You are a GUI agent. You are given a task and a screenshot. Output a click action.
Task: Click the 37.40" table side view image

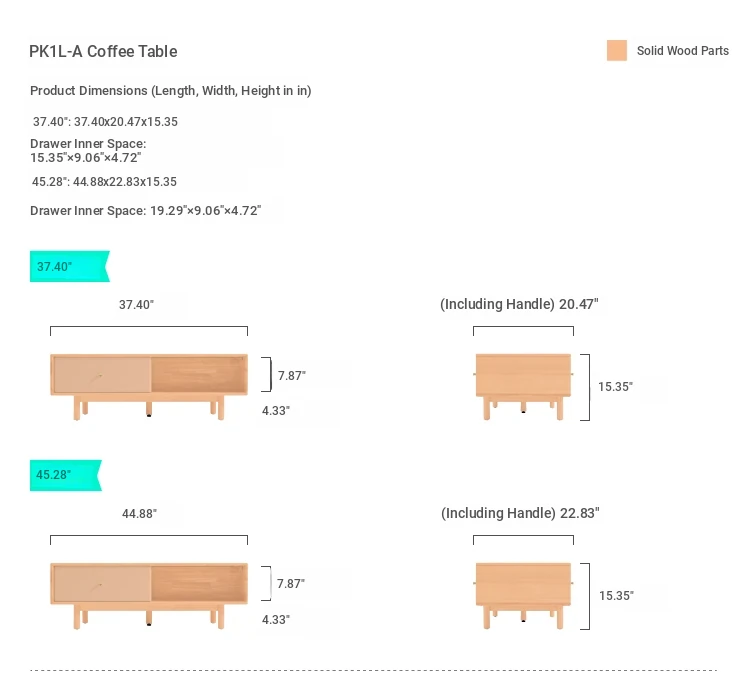523,387
